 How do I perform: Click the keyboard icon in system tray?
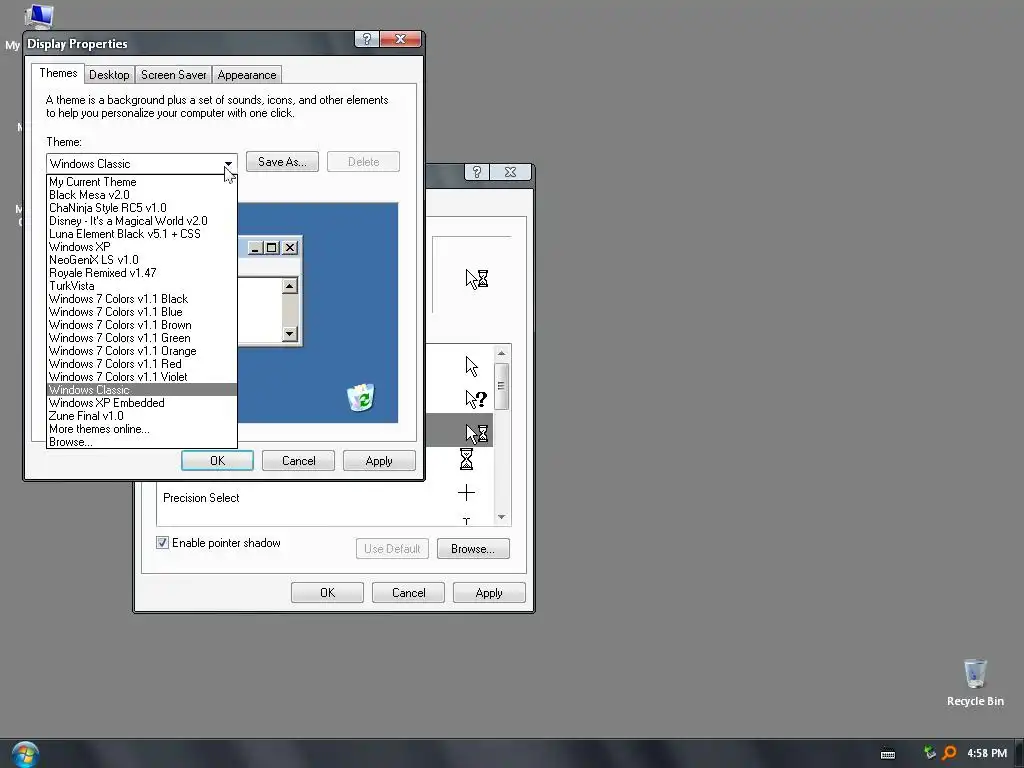point(888,754)
